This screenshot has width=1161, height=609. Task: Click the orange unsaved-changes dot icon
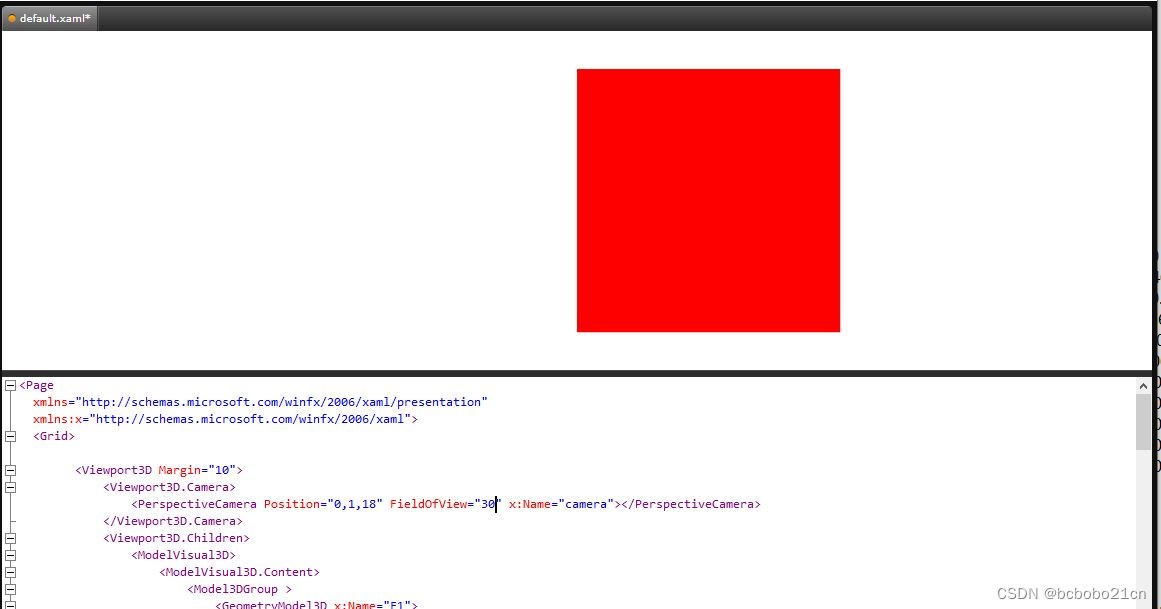pos(10,17)
